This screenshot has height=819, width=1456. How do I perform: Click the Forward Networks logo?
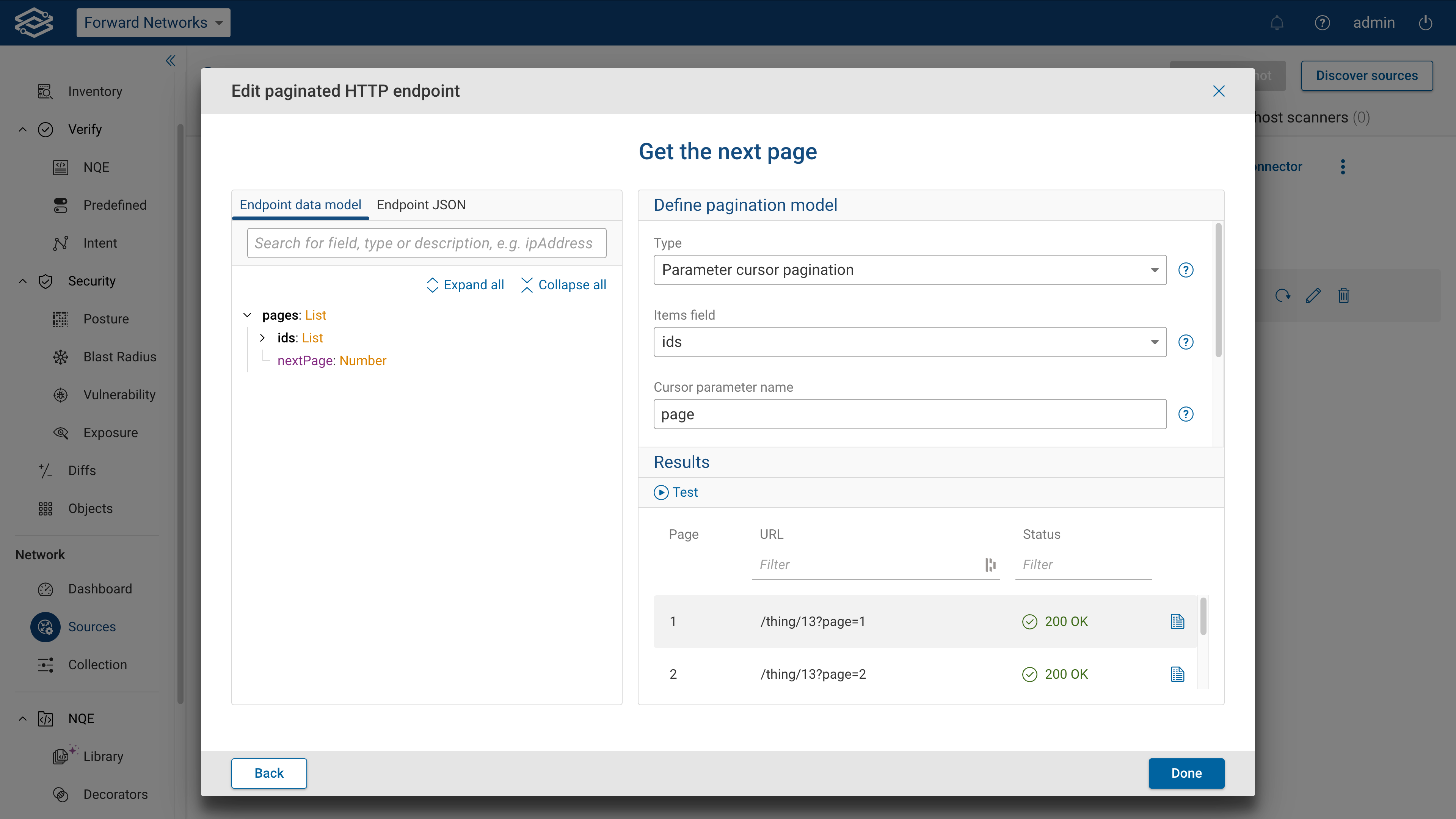[34, 23]
